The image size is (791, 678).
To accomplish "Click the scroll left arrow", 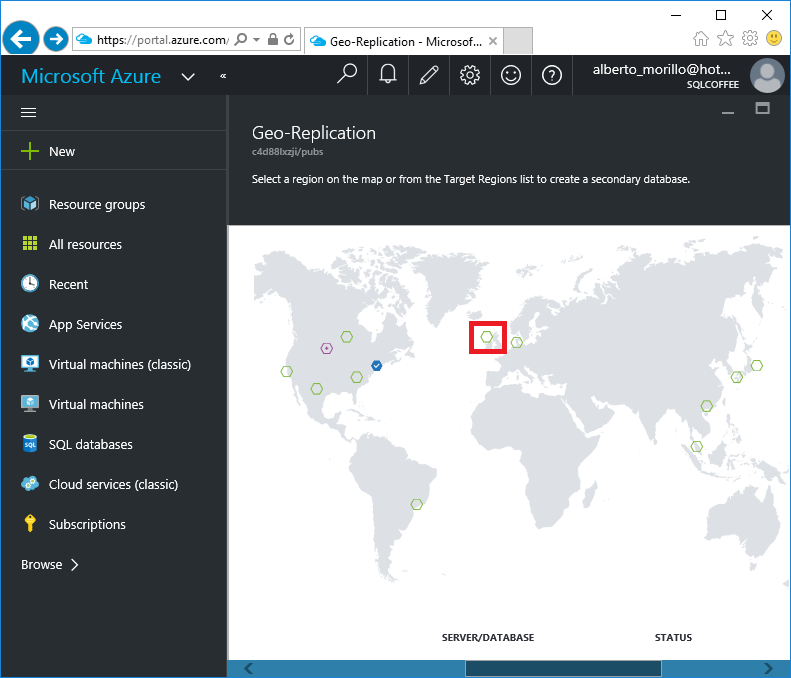I will pyautogui.click(x=248, y=668).
